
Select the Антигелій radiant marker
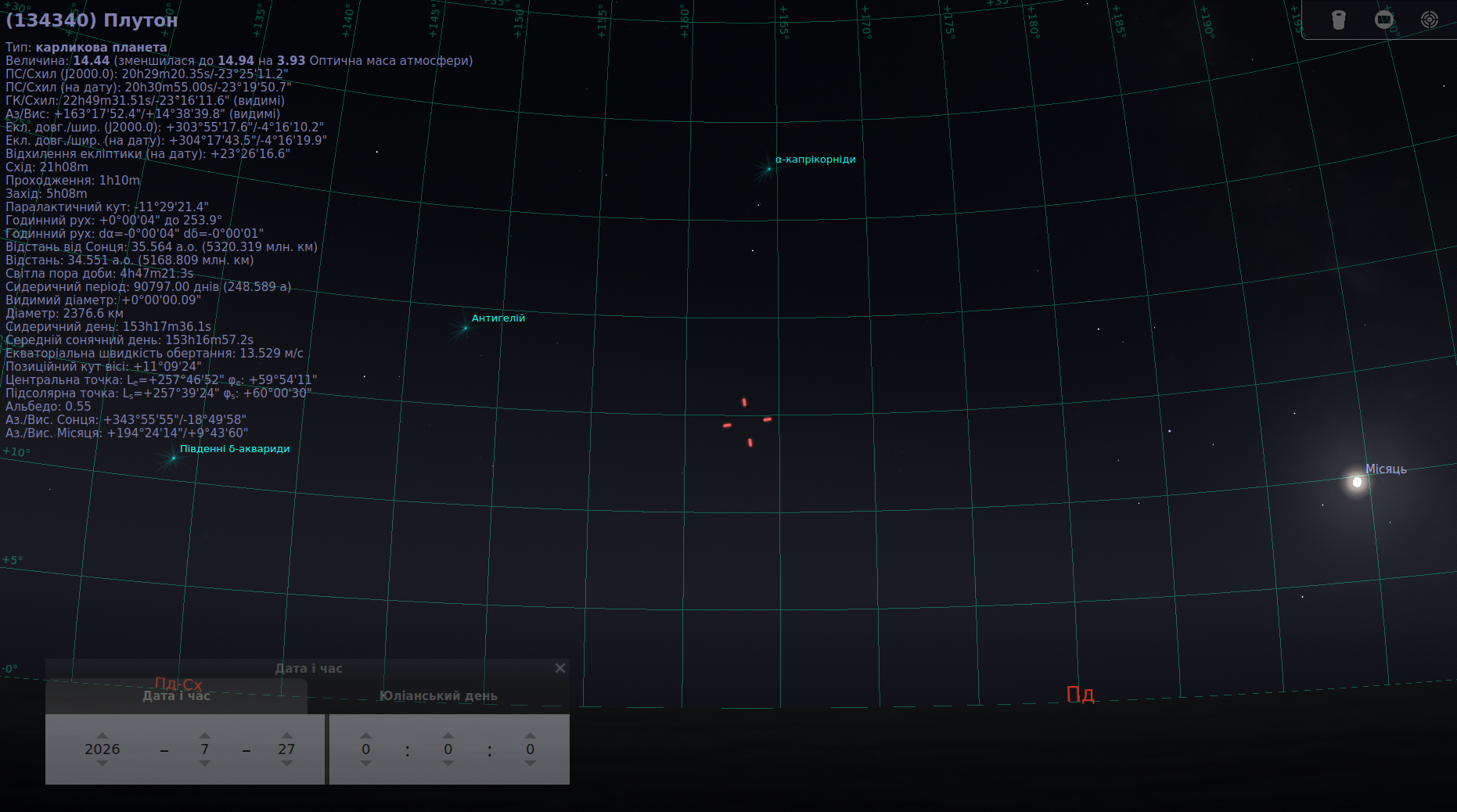(465, 328)
